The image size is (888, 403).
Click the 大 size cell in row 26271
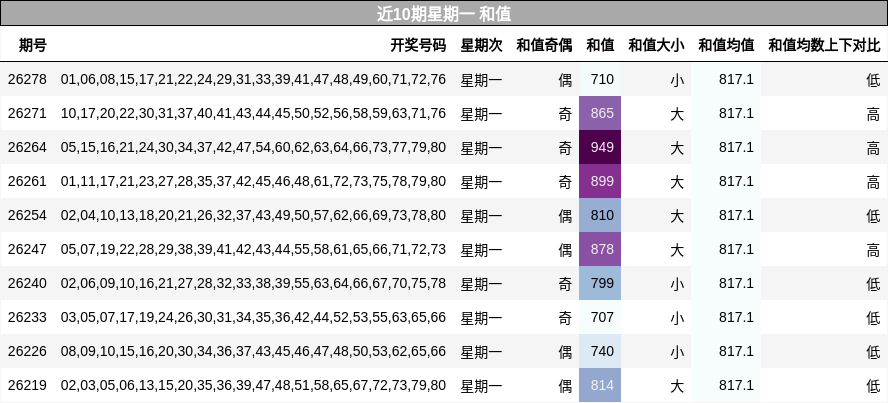(677, 114)
